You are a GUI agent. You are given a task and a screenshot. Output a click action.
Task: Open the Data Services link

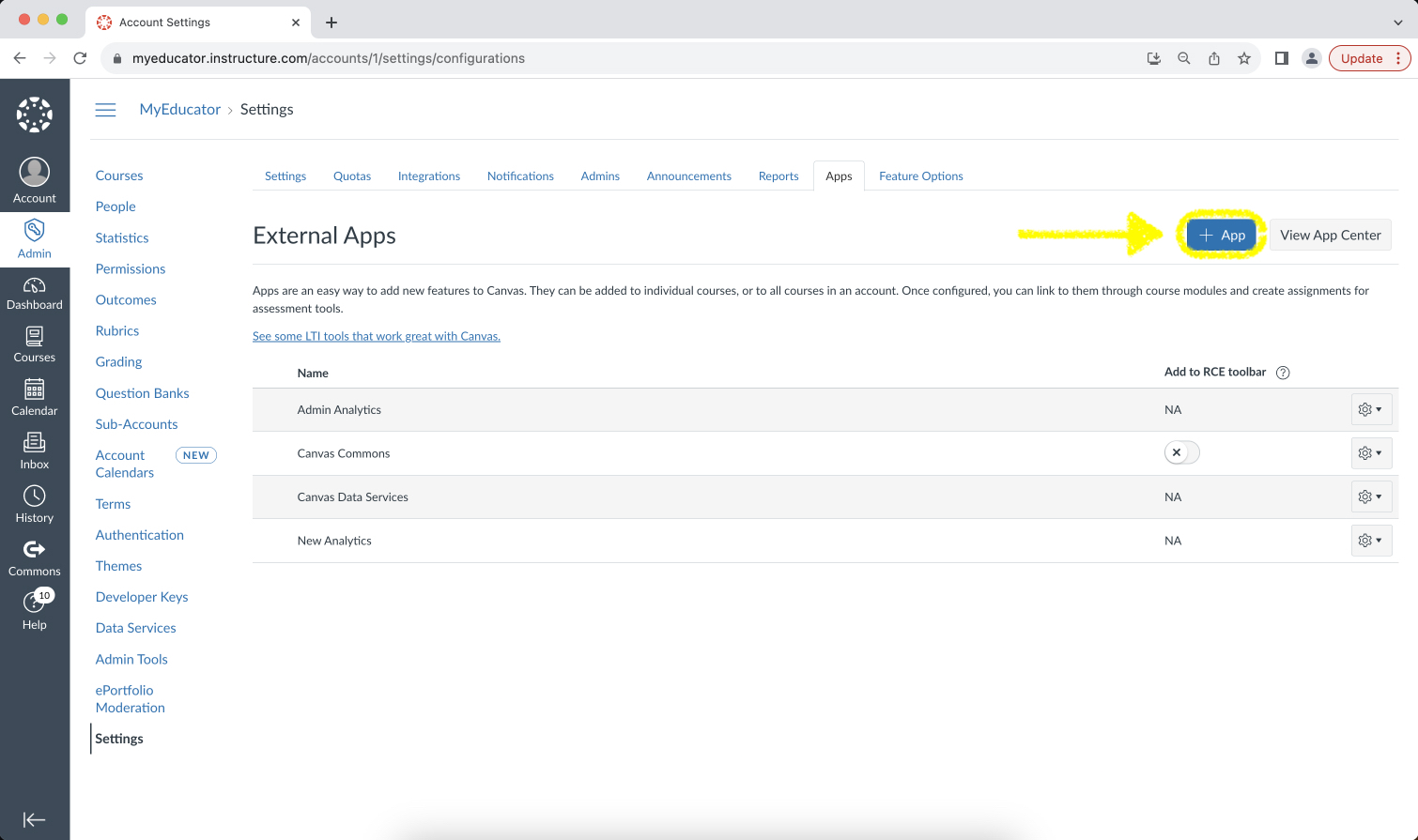(x=136, y=628)
